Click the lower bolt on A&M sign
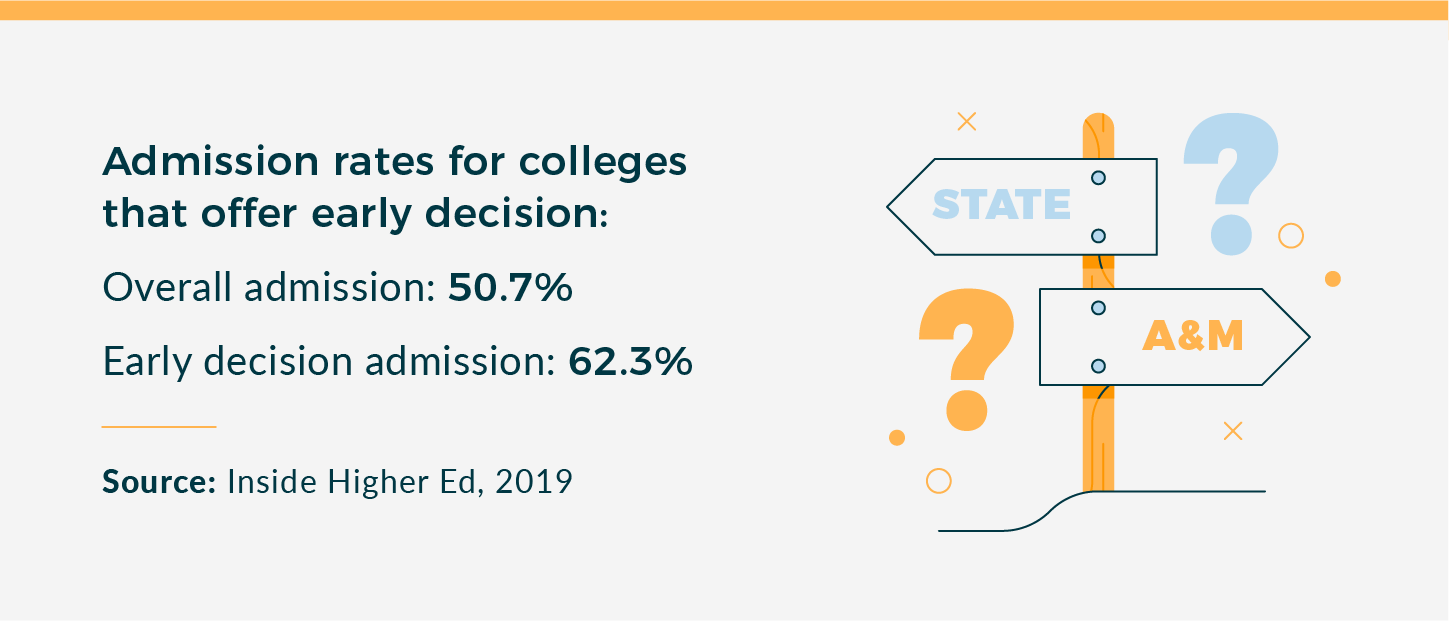Image resolution: width=1449 pixels, height=621 pixels. 1098,366
